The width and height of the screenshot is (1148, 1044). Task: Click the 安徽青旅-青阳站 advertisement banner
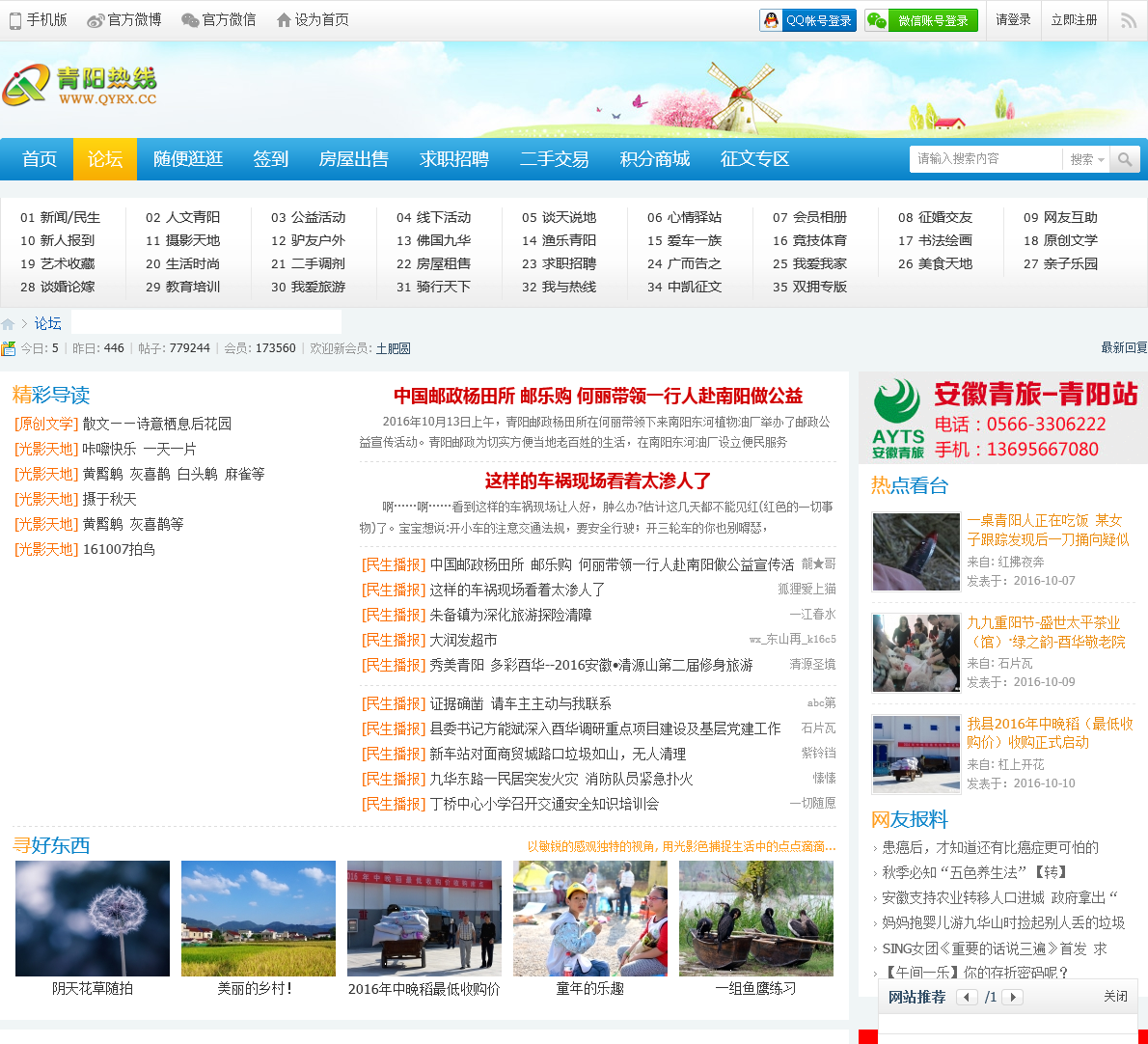tap(1003, 418)
